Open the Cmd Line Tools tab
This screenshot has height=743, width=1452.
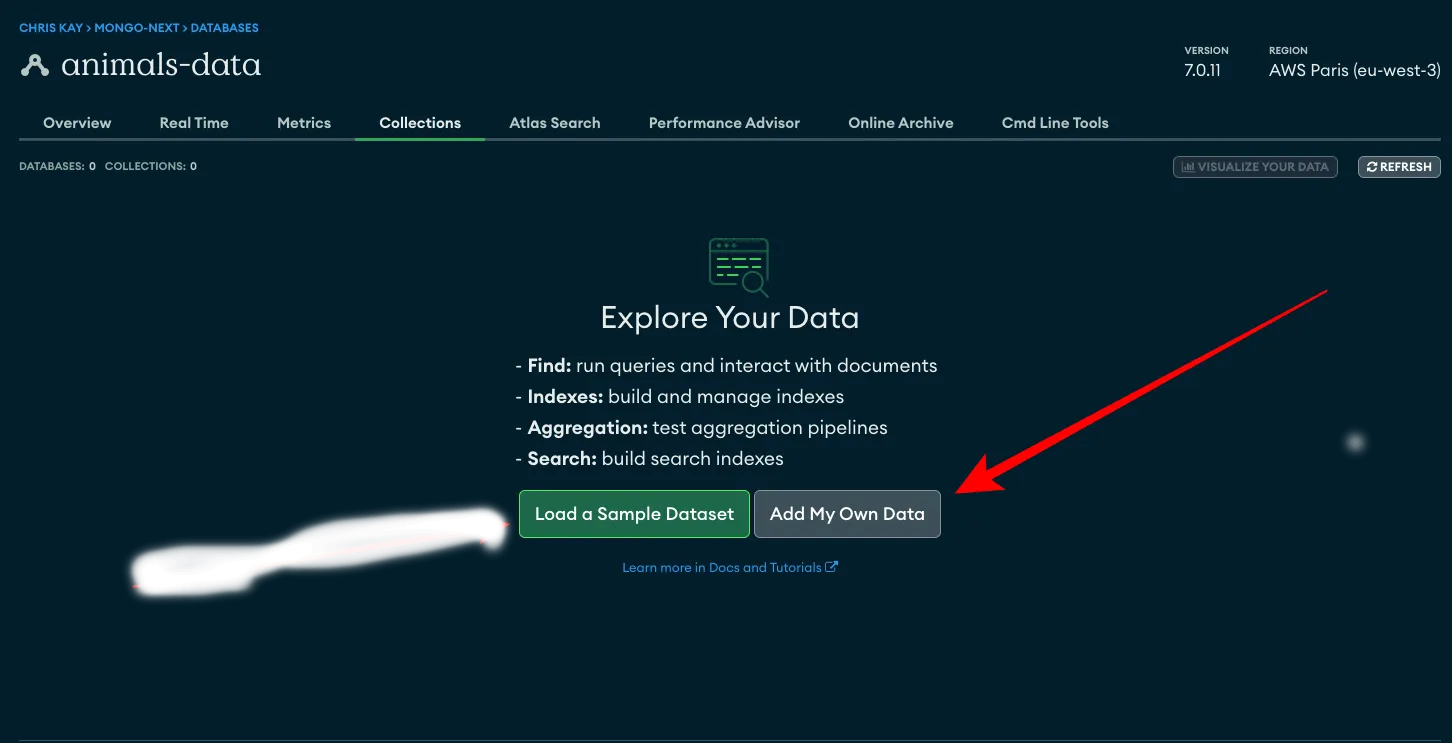tap(1055, 123)
